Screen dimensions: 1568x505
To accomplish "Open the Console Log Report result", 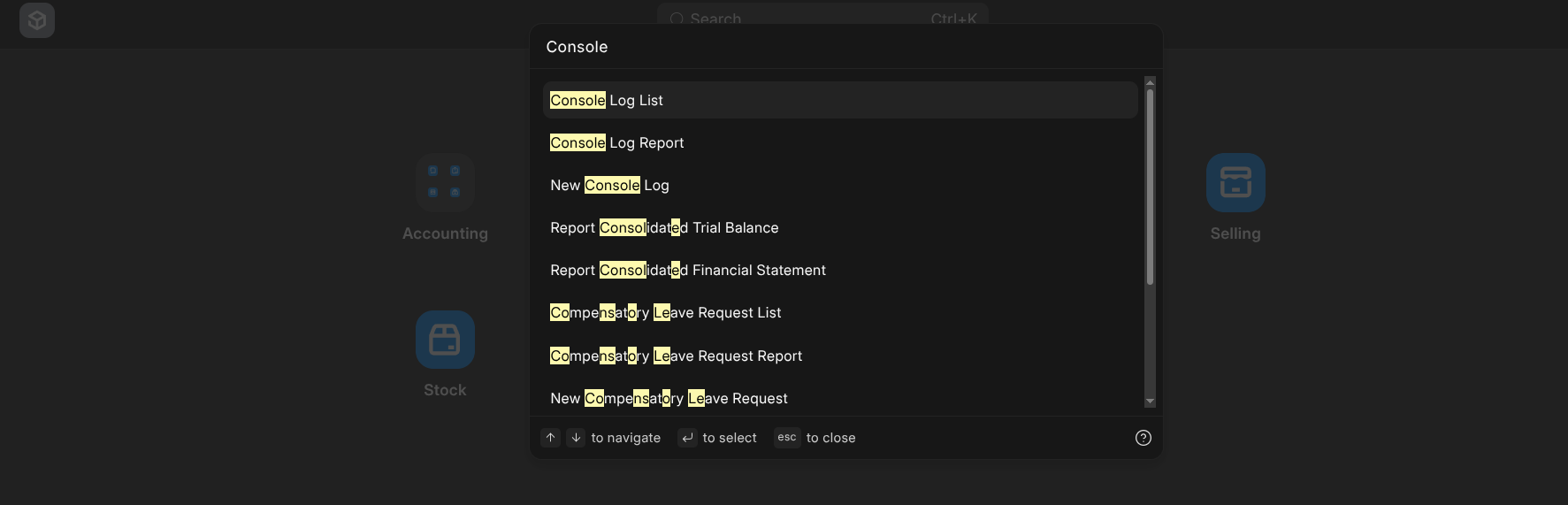I will point(617,143).
